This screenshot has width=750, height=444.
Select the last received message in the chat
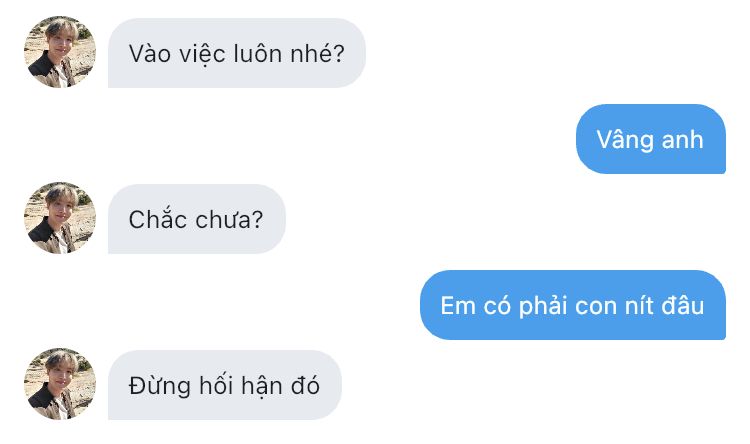[225, 385]
